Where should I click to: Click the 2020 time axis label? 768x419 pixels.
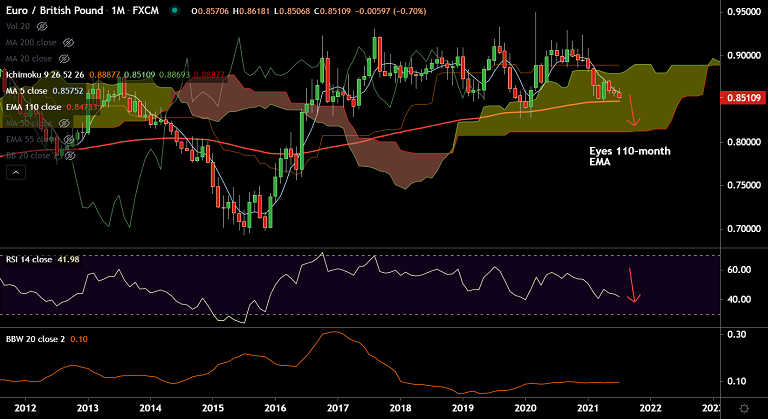coord(526,408)
